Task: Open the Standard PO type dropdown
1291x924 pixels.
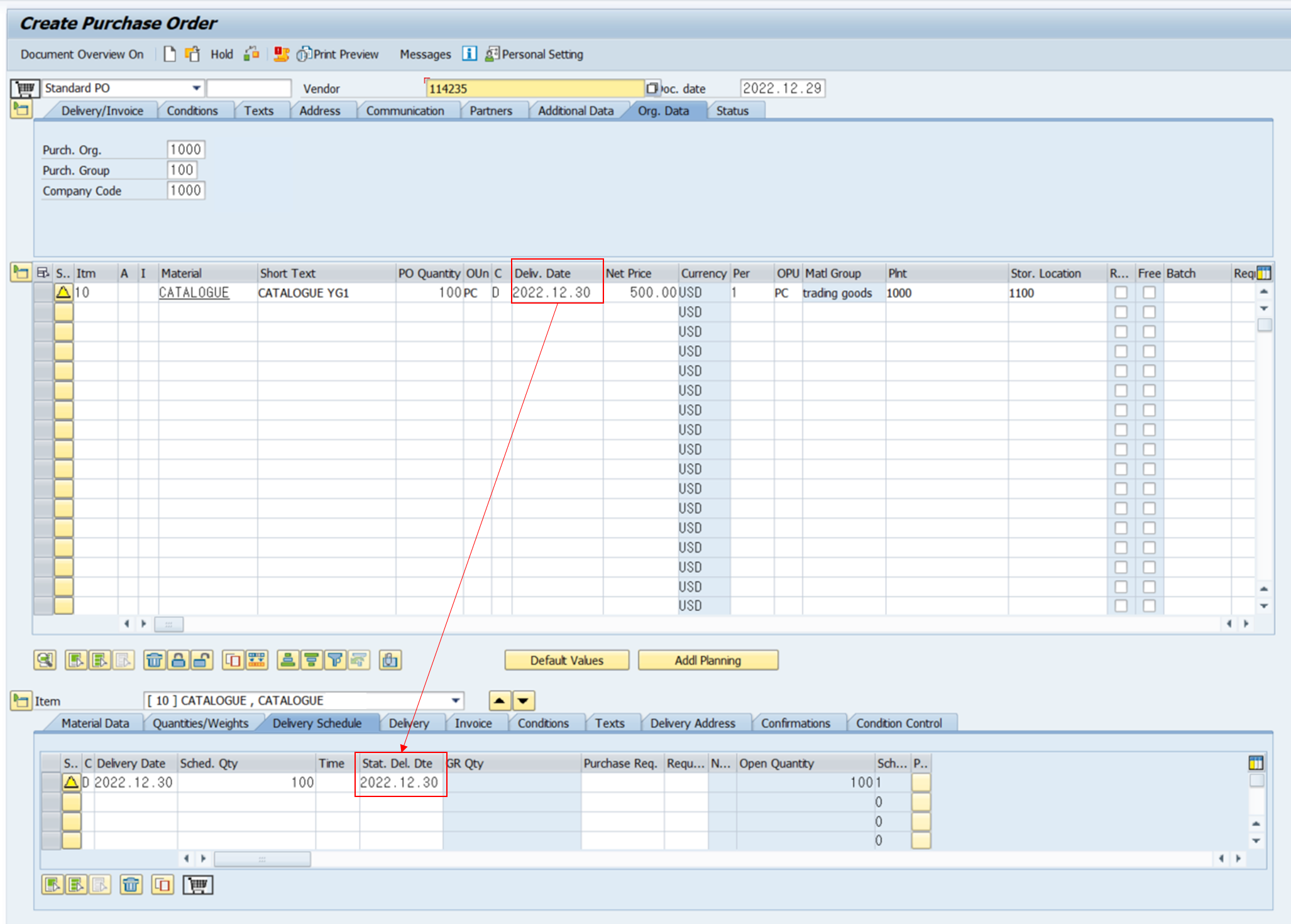Action: 196,88
